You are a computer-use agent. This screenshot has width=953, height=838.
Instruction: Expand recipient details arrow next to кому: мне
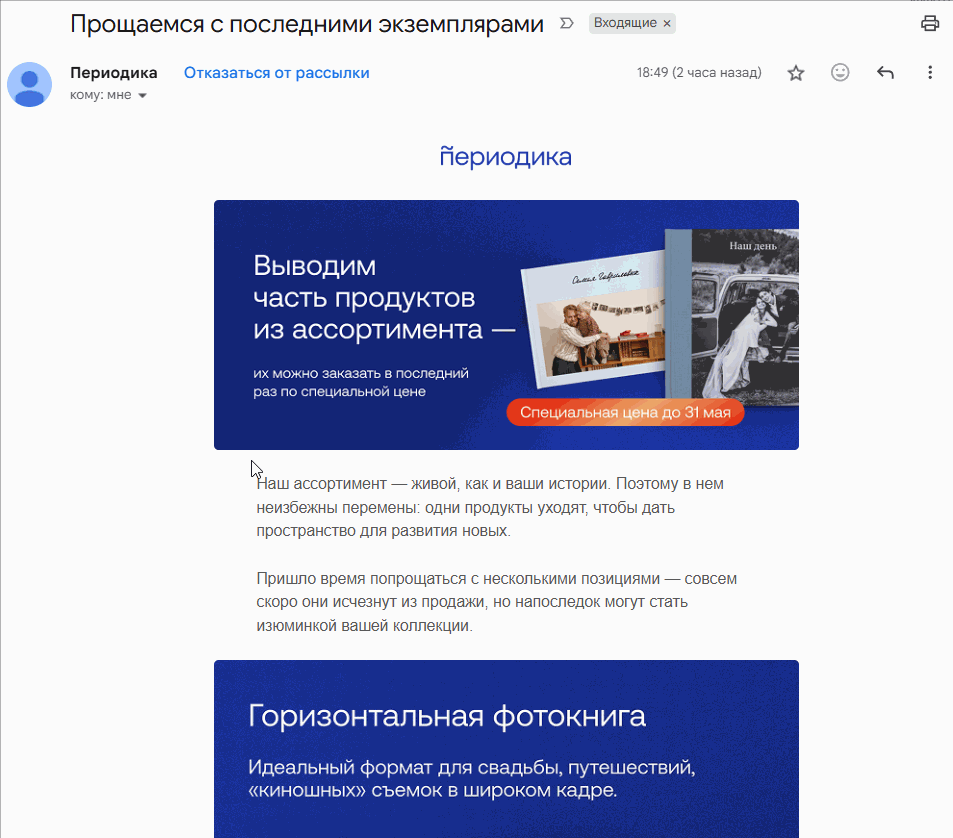(x=142, y=95)
